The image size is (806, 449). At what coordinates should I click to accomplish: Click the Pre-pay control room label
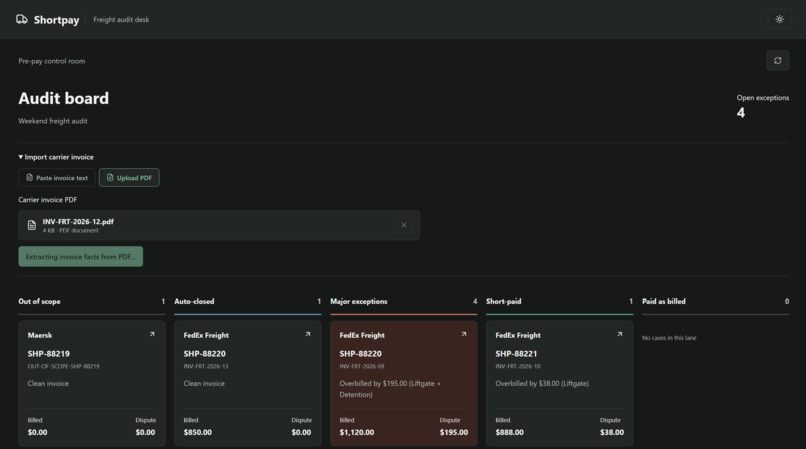(x=52, y=61)
